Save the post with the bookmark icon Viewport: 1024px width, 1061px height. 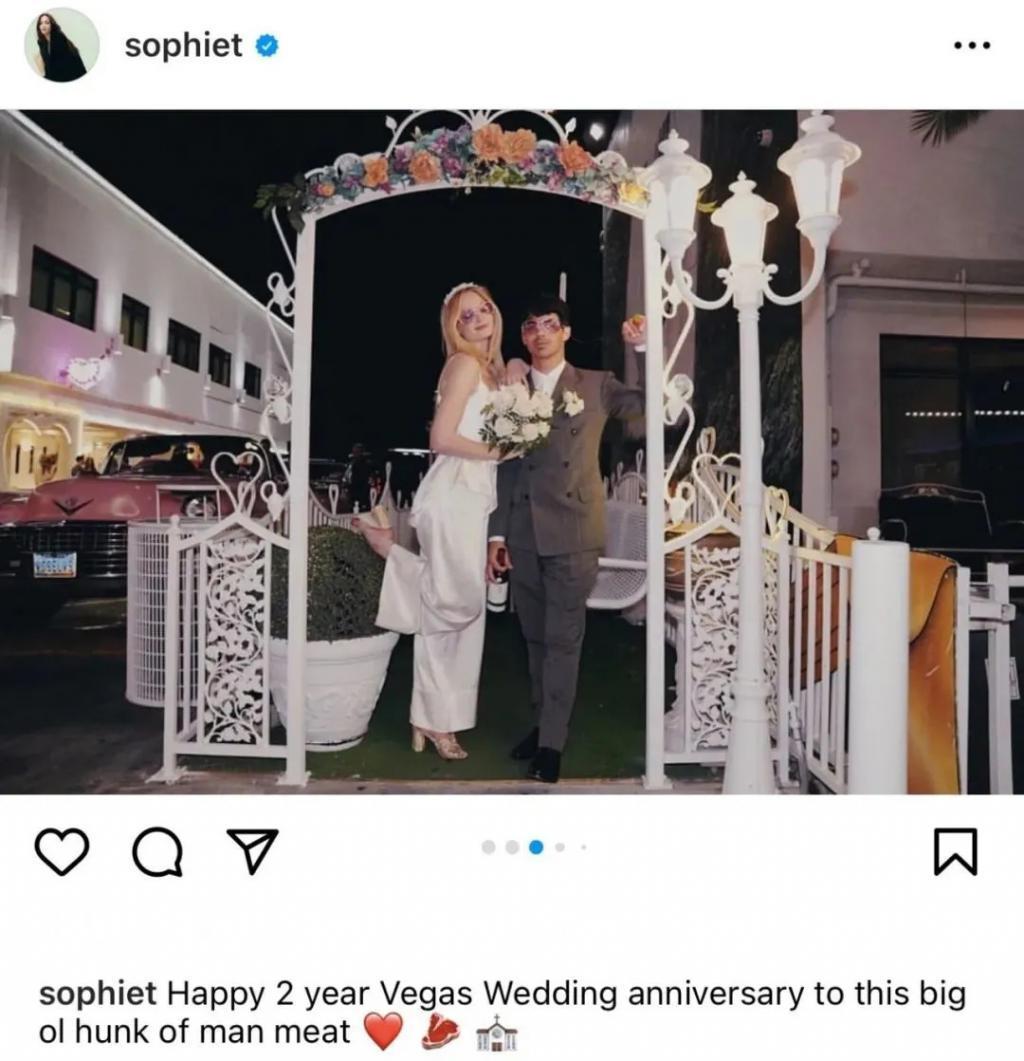[x=956, y=851]
